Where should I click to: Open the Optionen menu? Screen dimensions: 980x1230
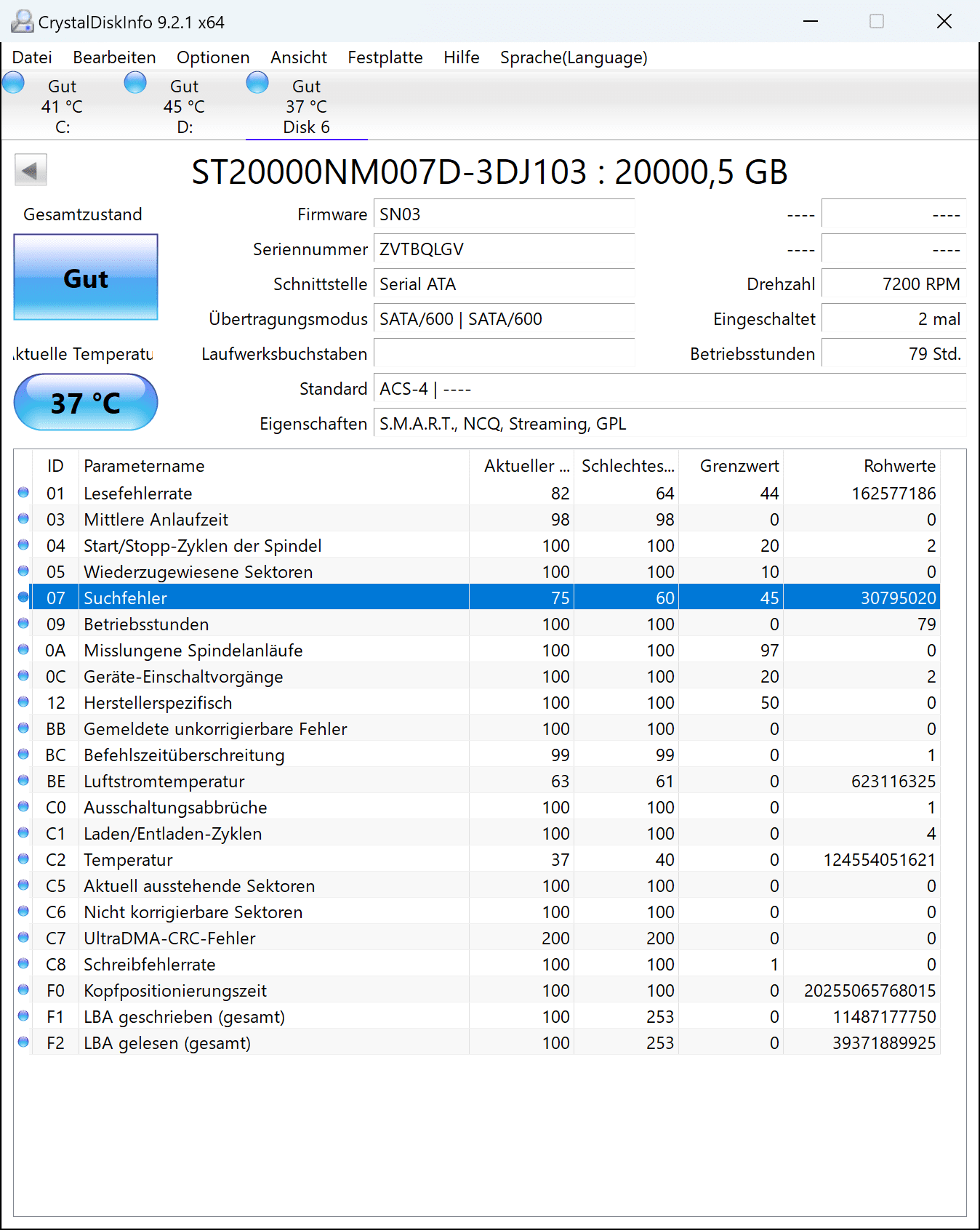click(x=213, y=57)
